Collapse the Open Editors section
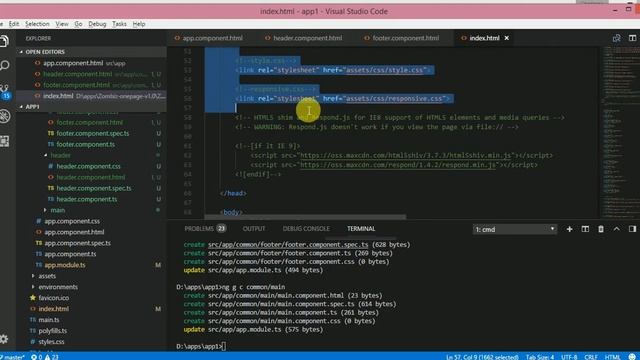 click(45, 52)
